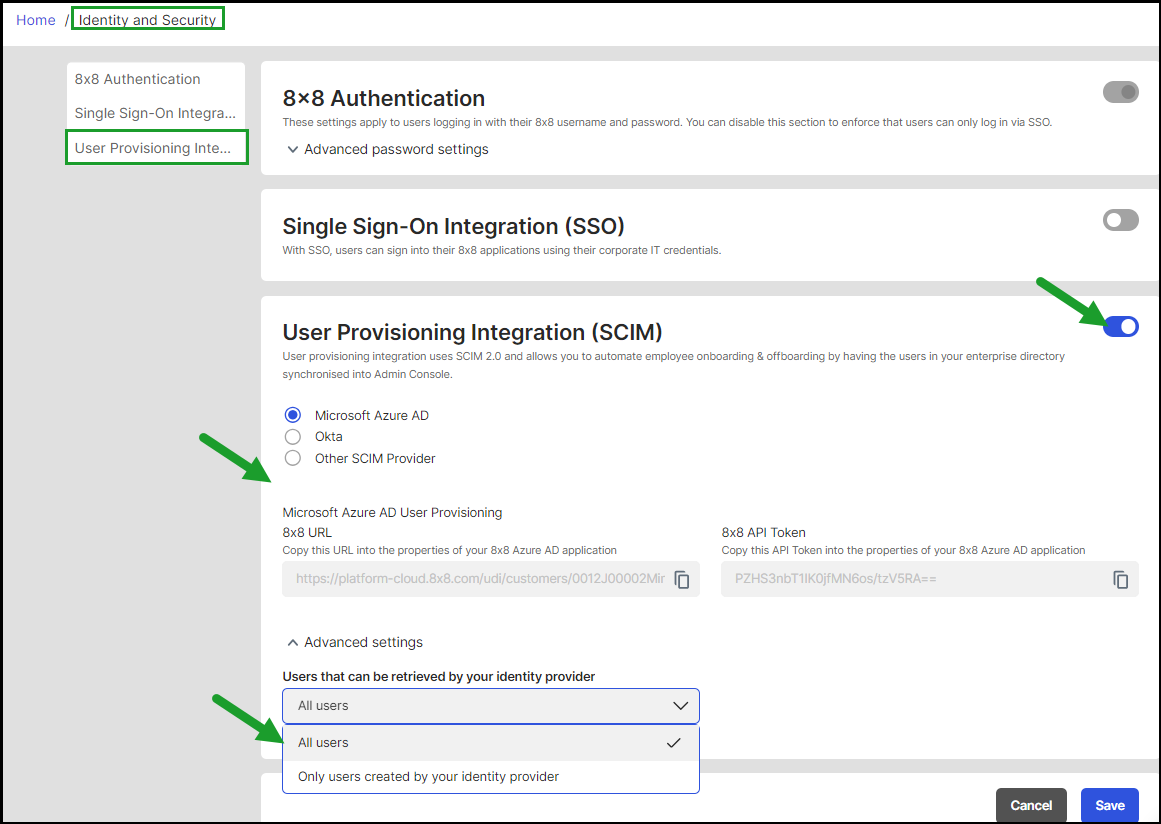Image resolution: width=1161 pixels, height=824 pixels.
Task: Pick the checked "All users" entry in the list
Action: point(490,743)
